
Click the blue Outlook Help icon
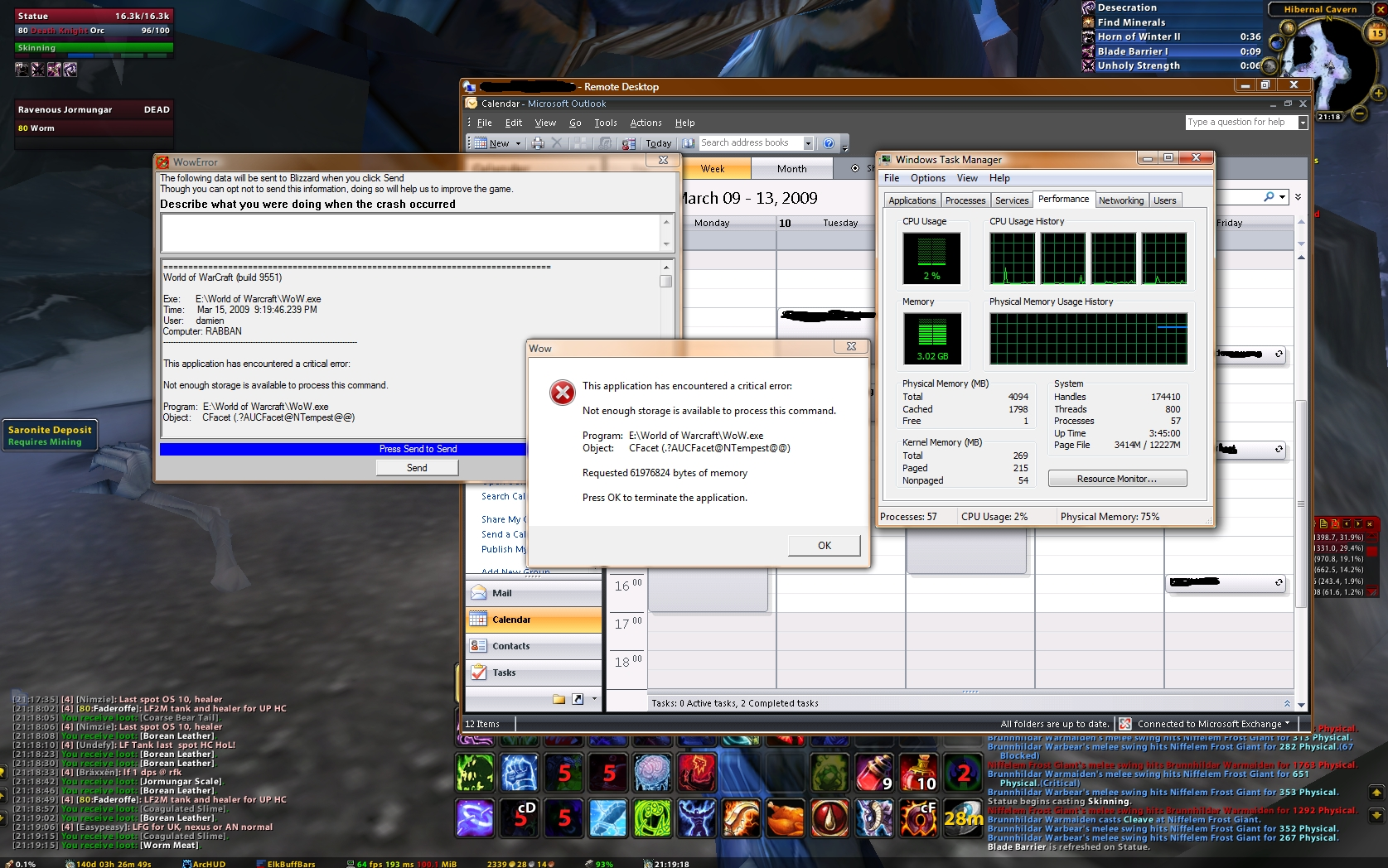click(x=828, y=143)
